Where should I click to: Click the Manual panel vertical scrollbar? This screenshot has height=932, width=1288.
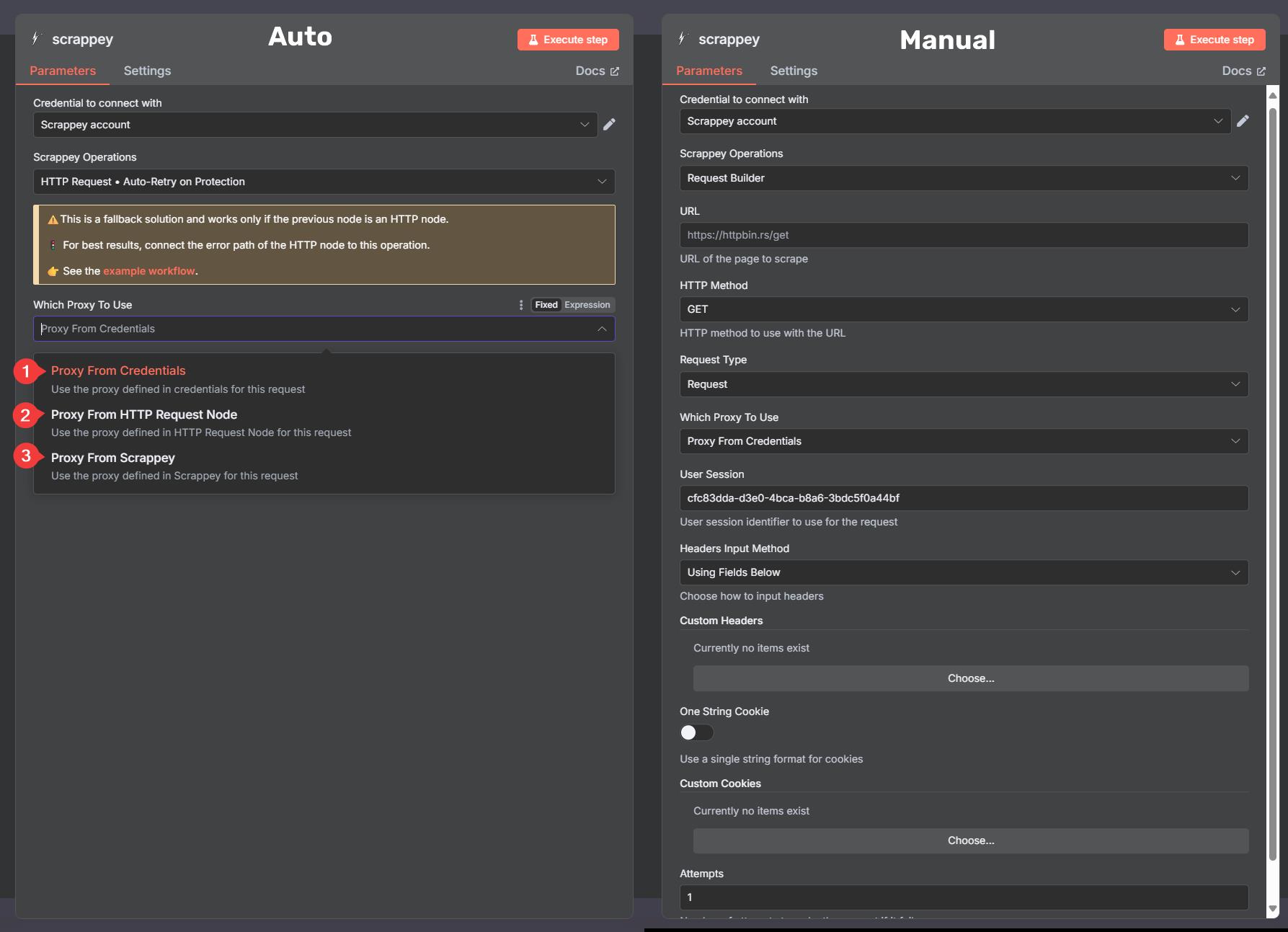(x=1273, y=483)
